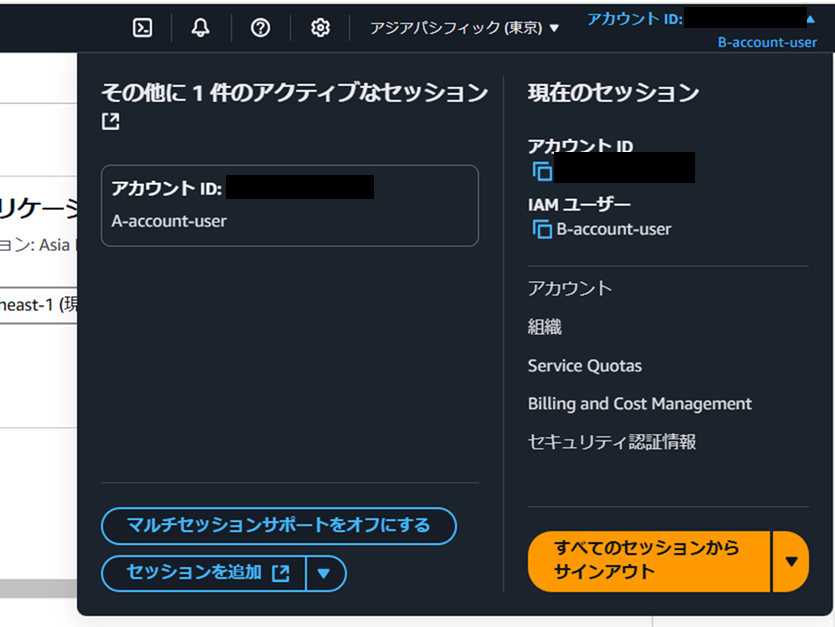Click the IAM ユーザー label

click(x=579, y=204)
